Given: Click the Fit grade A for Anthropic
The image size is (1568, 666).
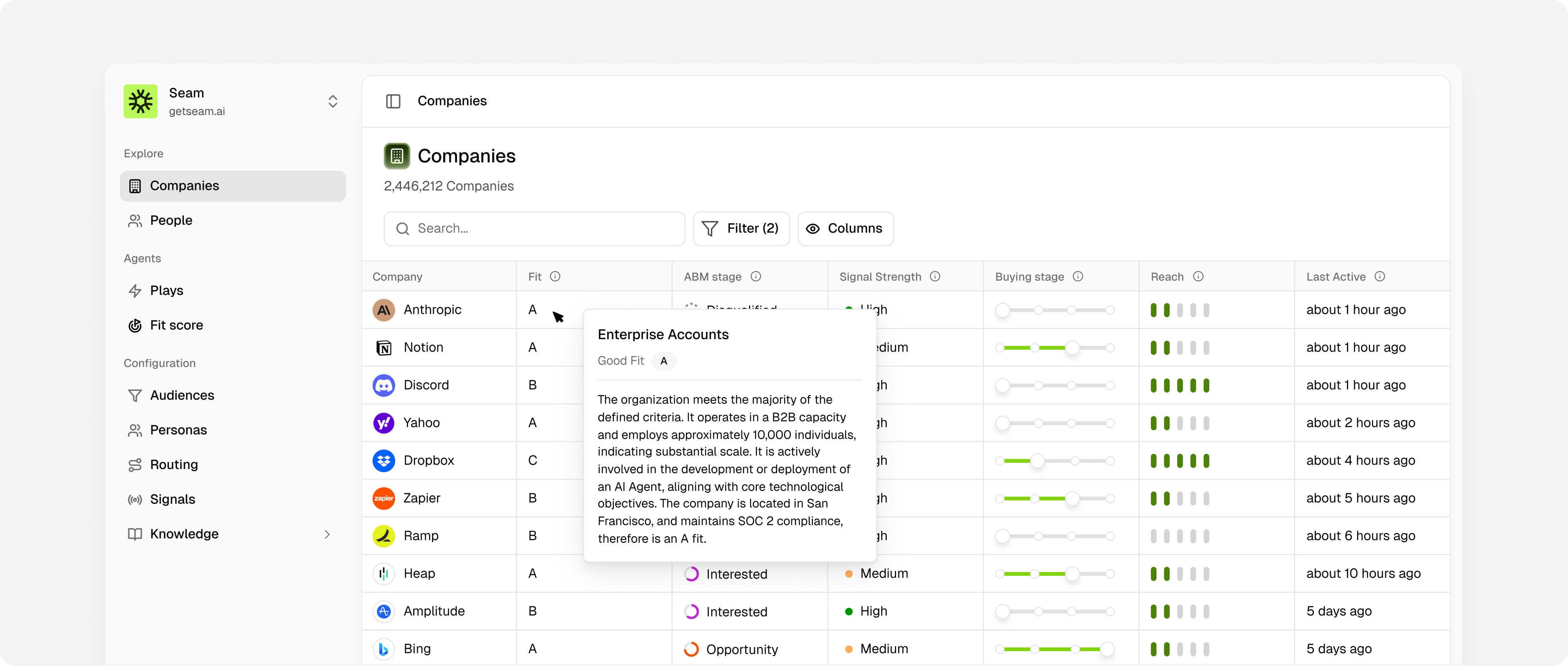Looking at the screenshot, I should pos(533,309).
